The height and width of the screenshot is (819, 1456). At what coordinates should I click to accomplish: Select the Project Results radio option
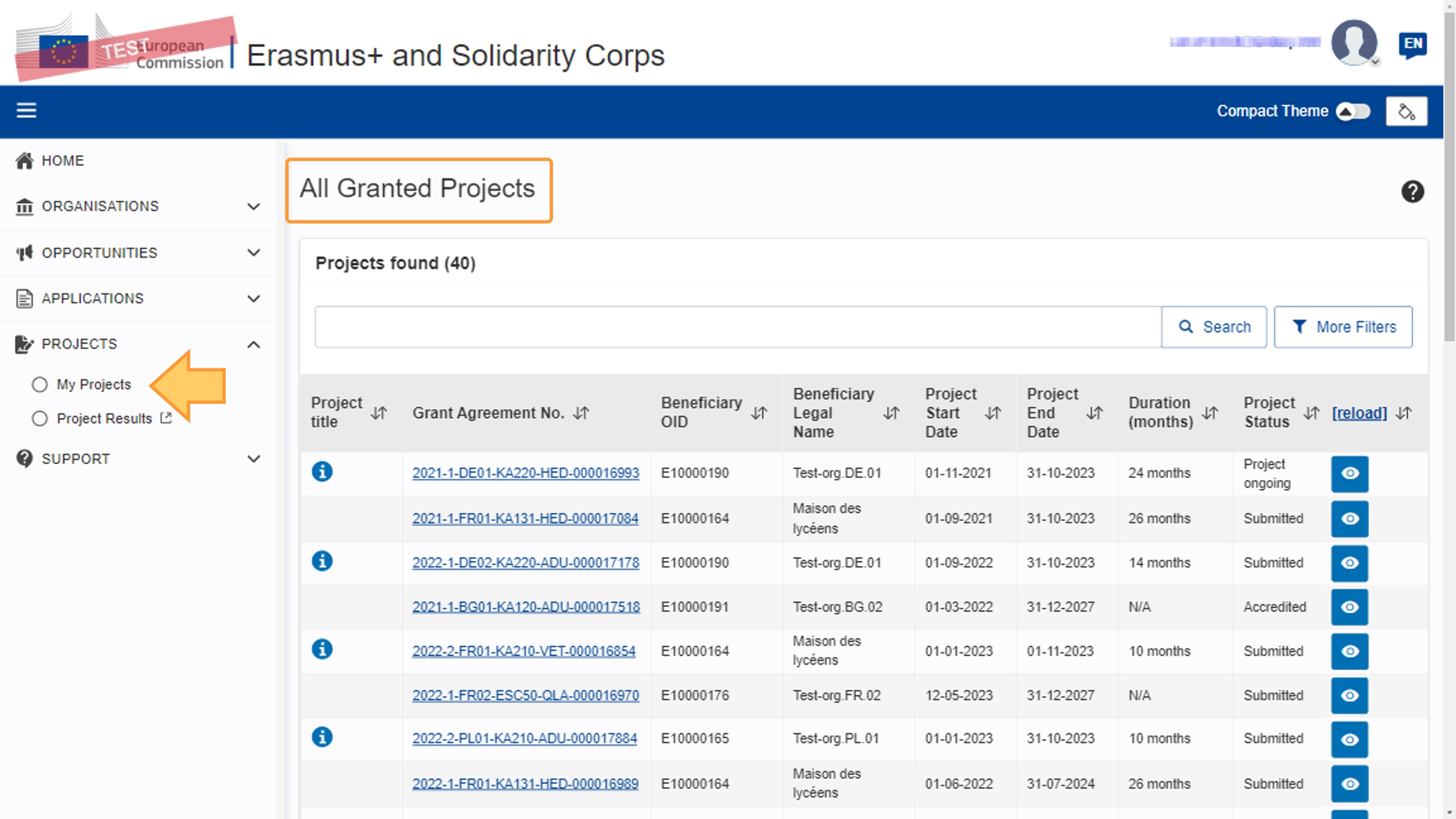point(40,418)
